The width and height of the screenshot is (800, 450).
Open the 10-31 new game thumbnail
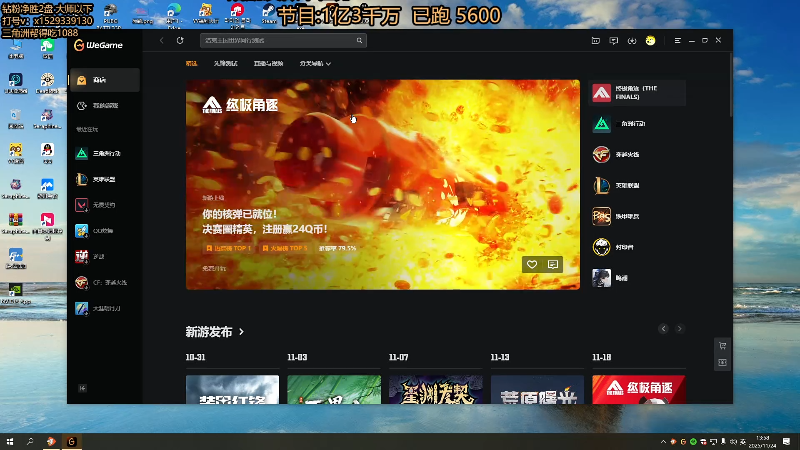pos(232,390)
